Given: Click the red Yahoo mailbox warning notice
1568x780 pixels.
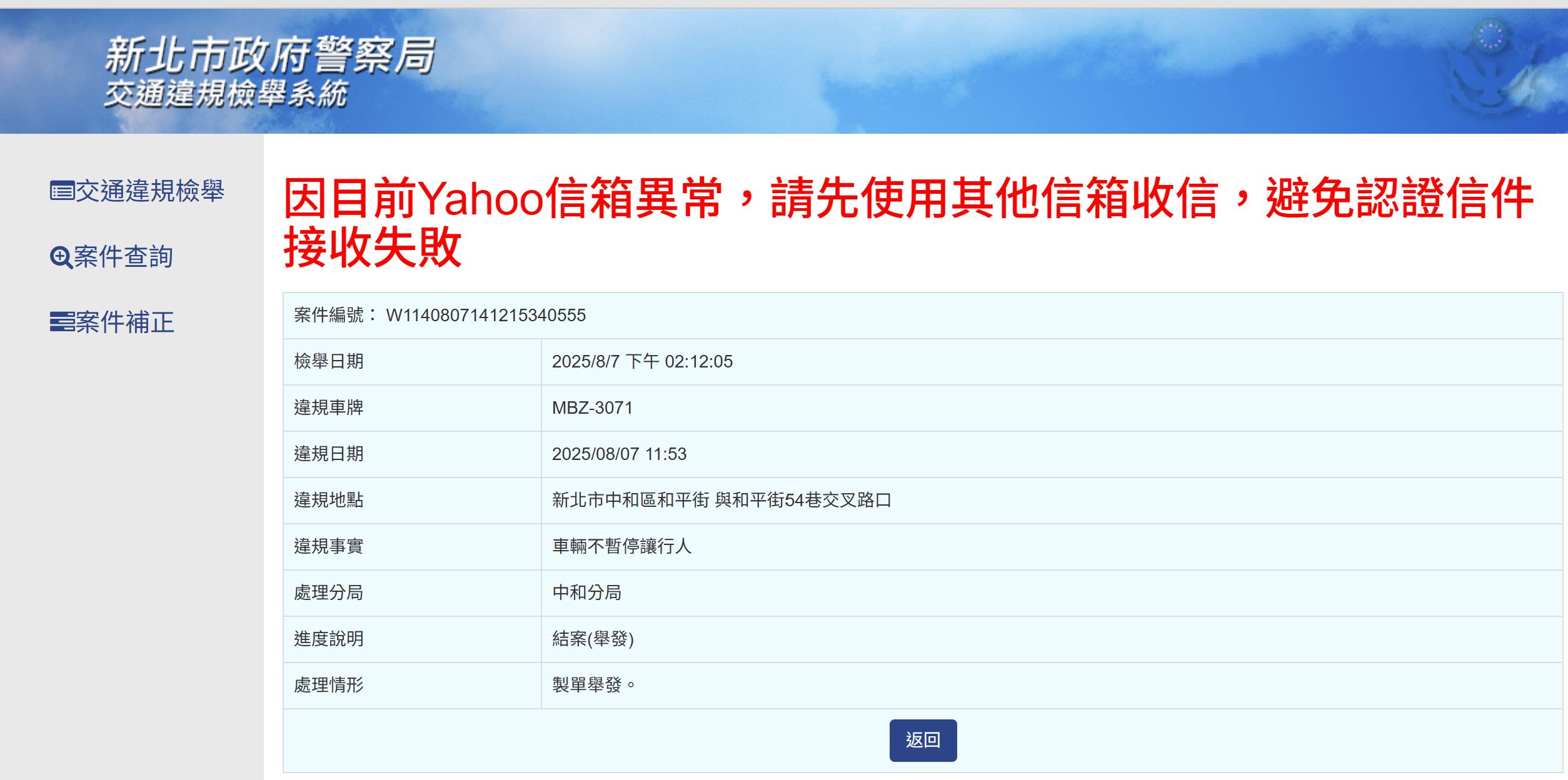Looking at the screenshot, I should (x=908, y=221).
